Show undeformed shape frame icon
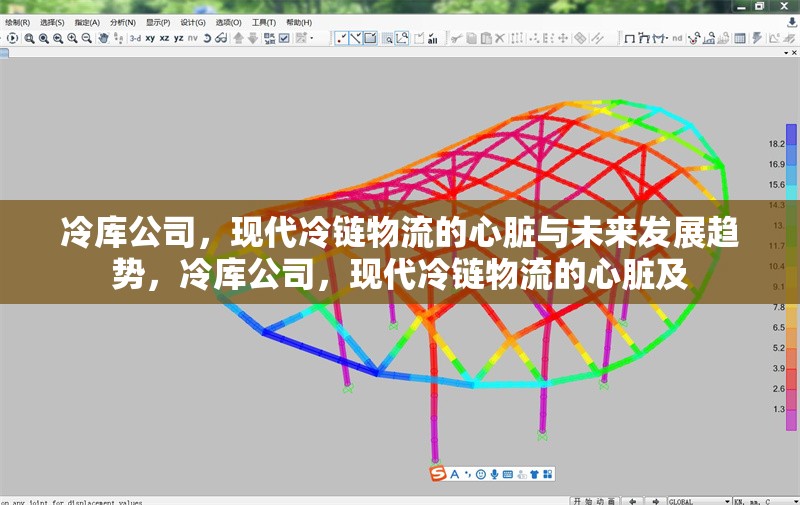 click(x=630, y=38)
